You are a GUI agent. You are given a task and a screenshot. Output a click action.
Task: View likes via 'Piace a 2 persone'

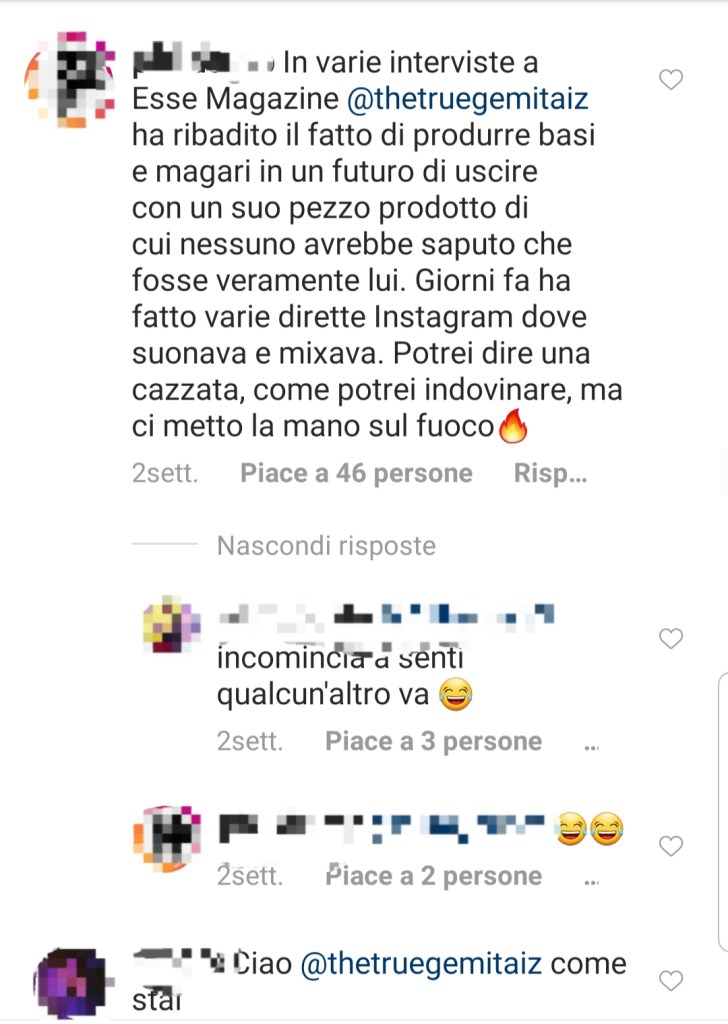click(x=434, y=876)
